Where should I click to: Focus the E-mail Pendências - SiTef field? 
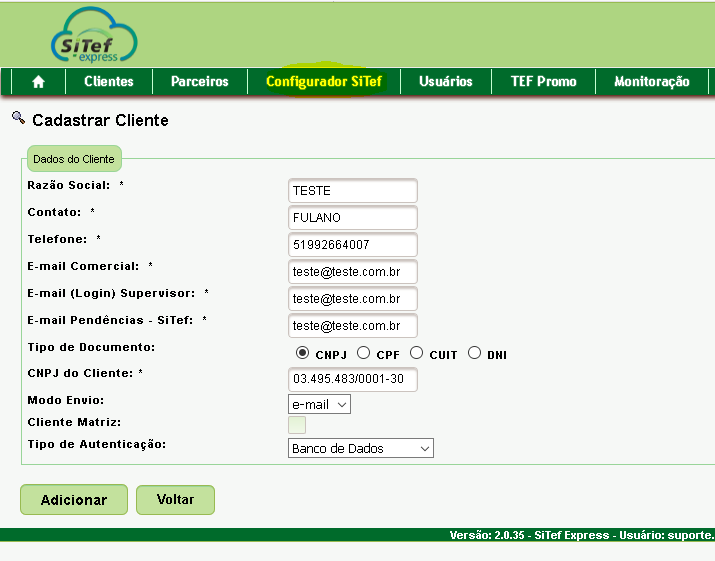[x=353, y=326]
